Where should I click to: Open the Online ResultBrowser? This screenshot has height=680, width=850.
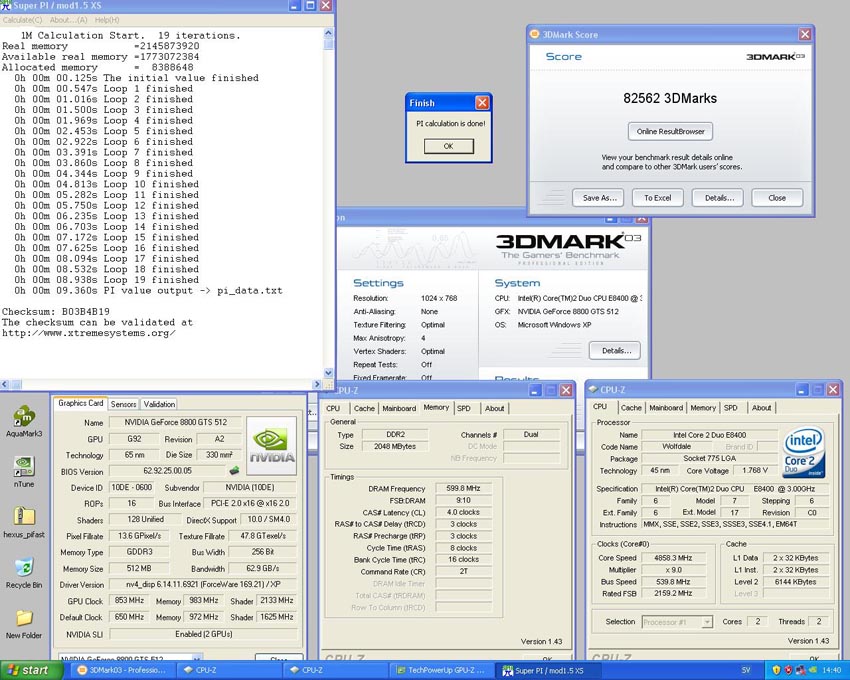[x=671, y=131]
